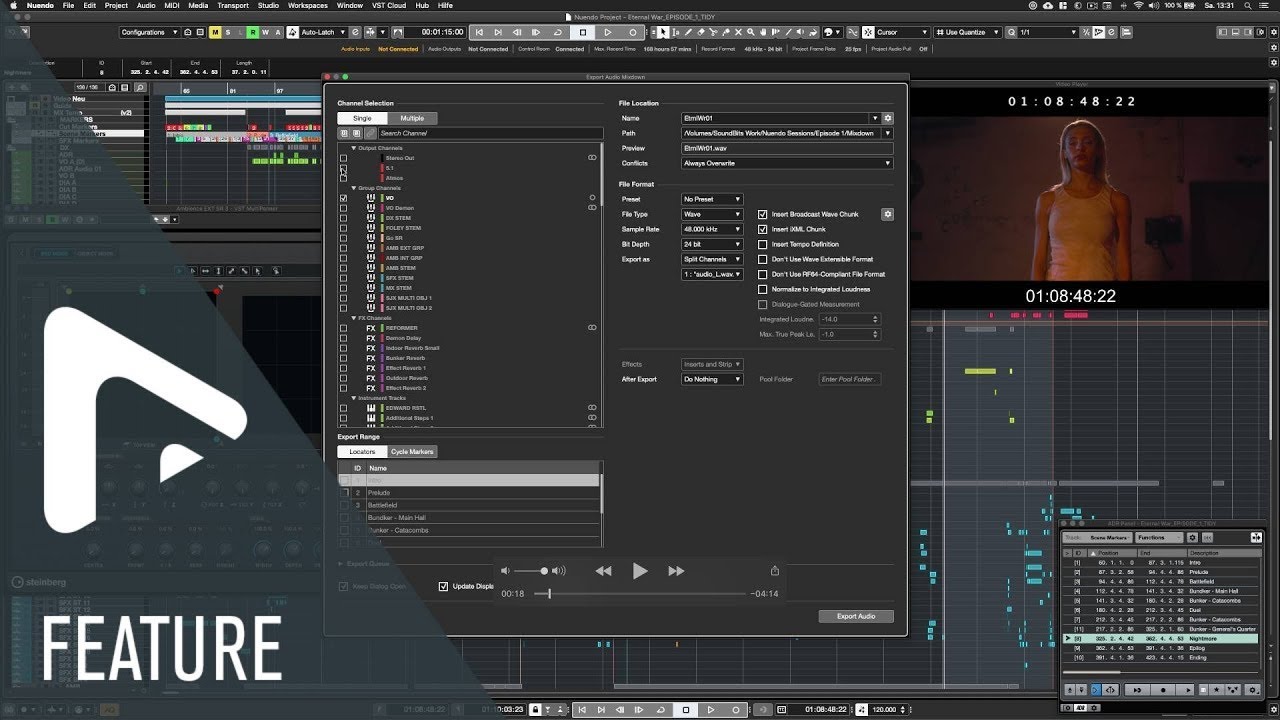Image resolution: width=1280 pixels, height=720 pixels.
Task: Fast-forward the video overlay playback
Action: [x=676, y=571]
